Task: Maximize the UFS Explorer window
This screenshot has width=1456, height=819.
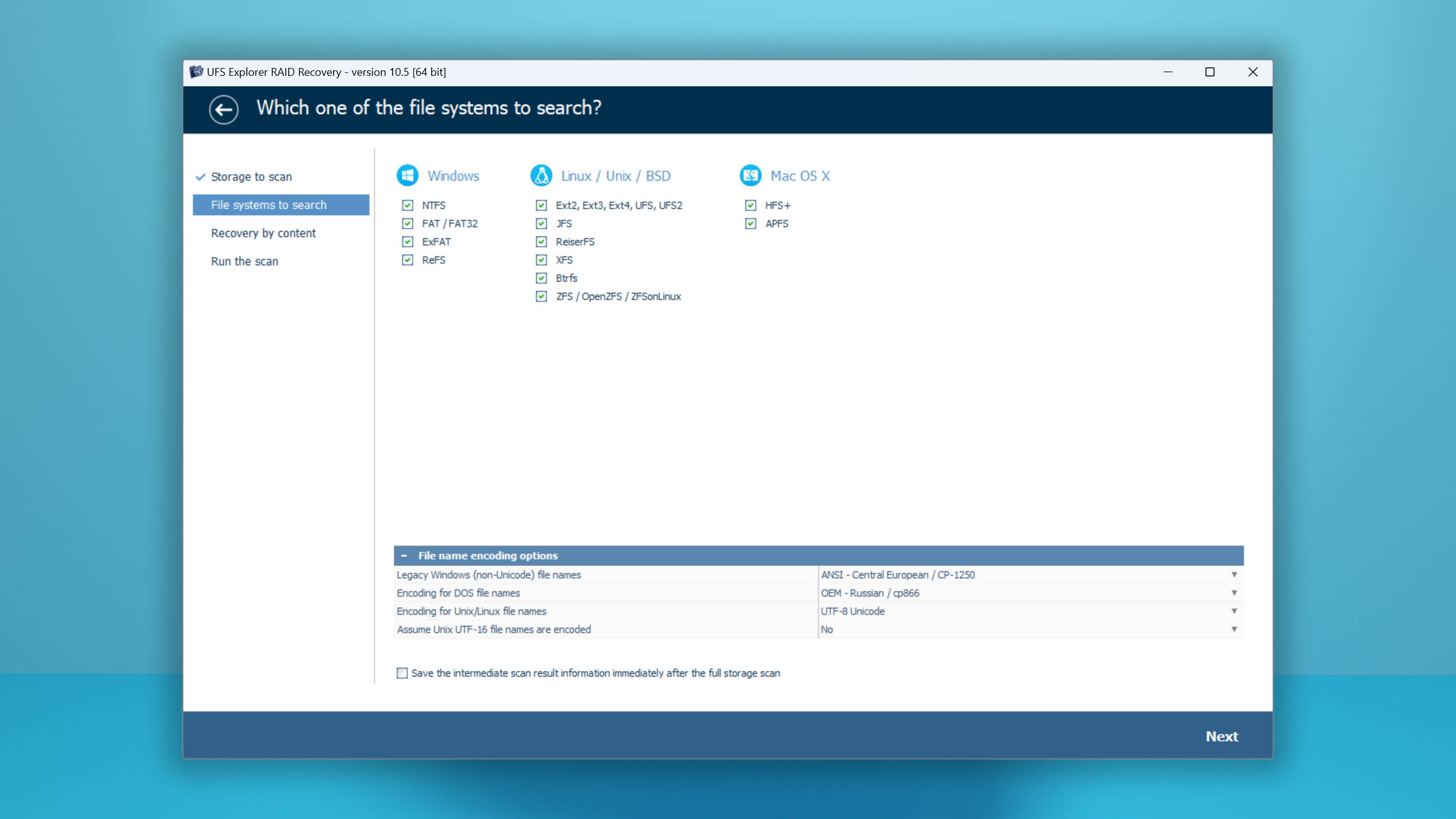Action: coord(1210,72)
